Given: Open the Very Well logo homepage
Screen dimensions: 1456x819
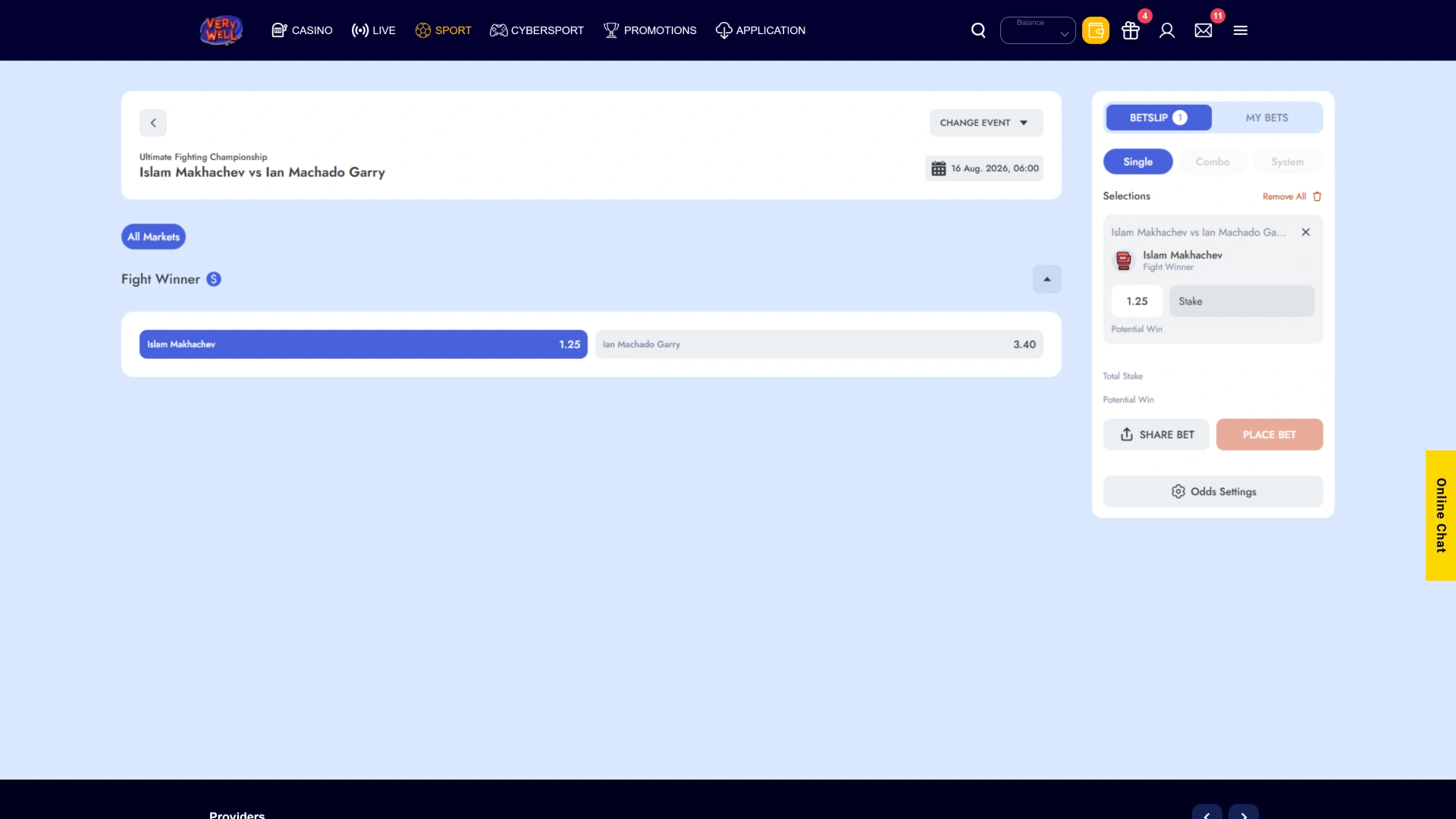Looking at the screenshot, I should pyautogui.click(x=221, y=30).
